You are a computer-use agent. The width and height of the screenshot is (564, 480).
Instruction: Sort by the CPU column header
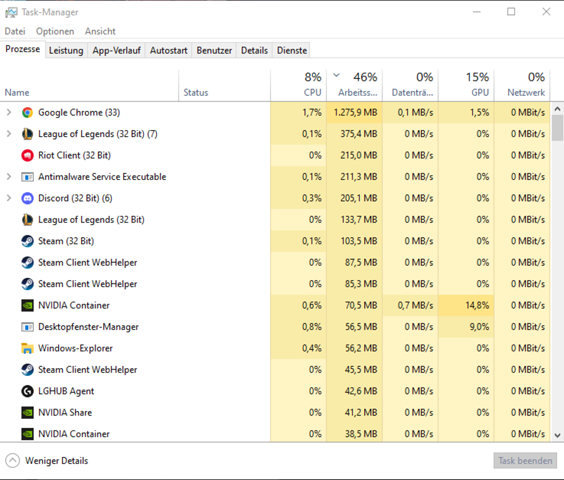(299, 86)
